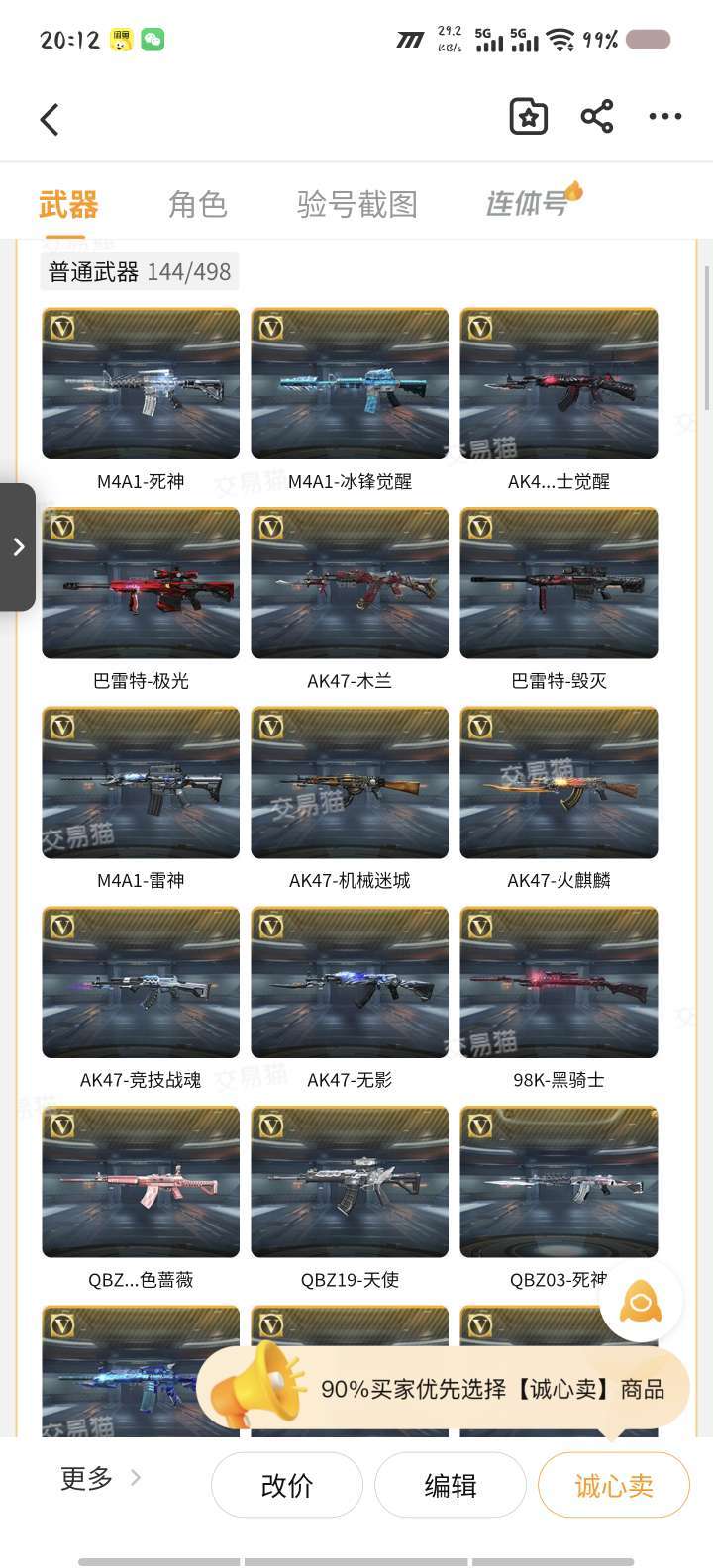The width and height of the screenshot is (713, 1568).
Task: Expand the left side drawer arrow
Action: 18,546
